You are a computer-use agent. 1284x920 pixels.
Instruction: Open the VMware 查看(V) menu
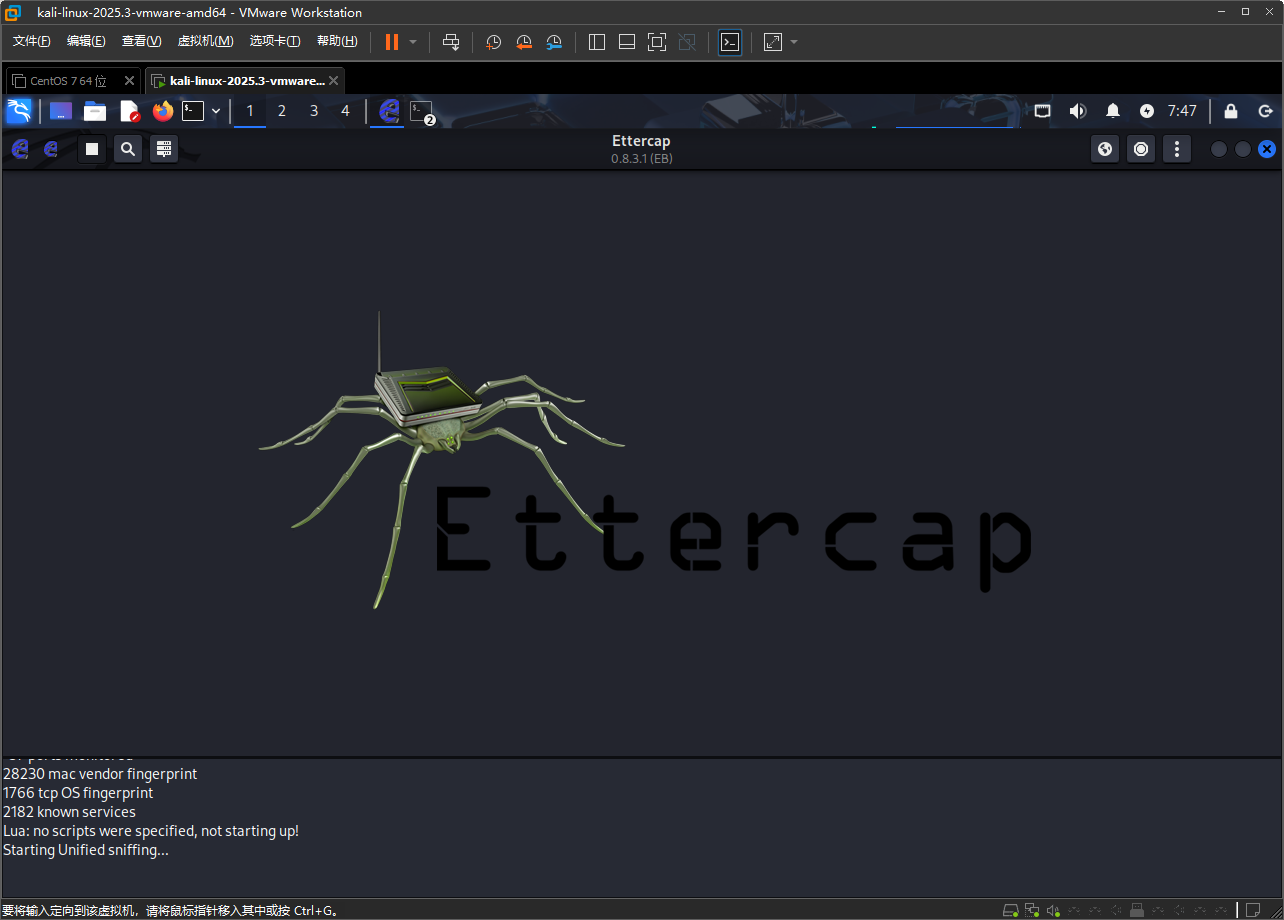click(x=141, y=41)
